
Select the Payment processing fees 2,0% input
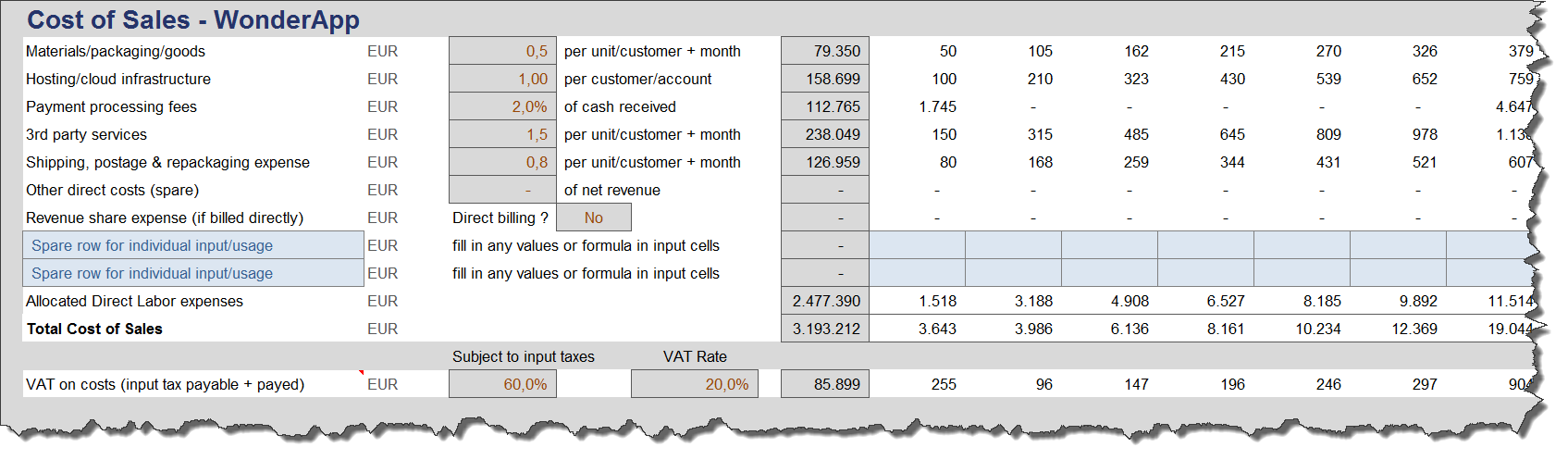(502, 106)
